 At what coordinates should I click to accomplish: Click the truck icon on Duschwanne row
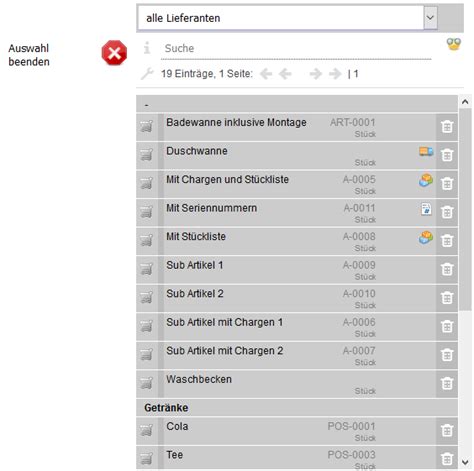coord(426,151)
